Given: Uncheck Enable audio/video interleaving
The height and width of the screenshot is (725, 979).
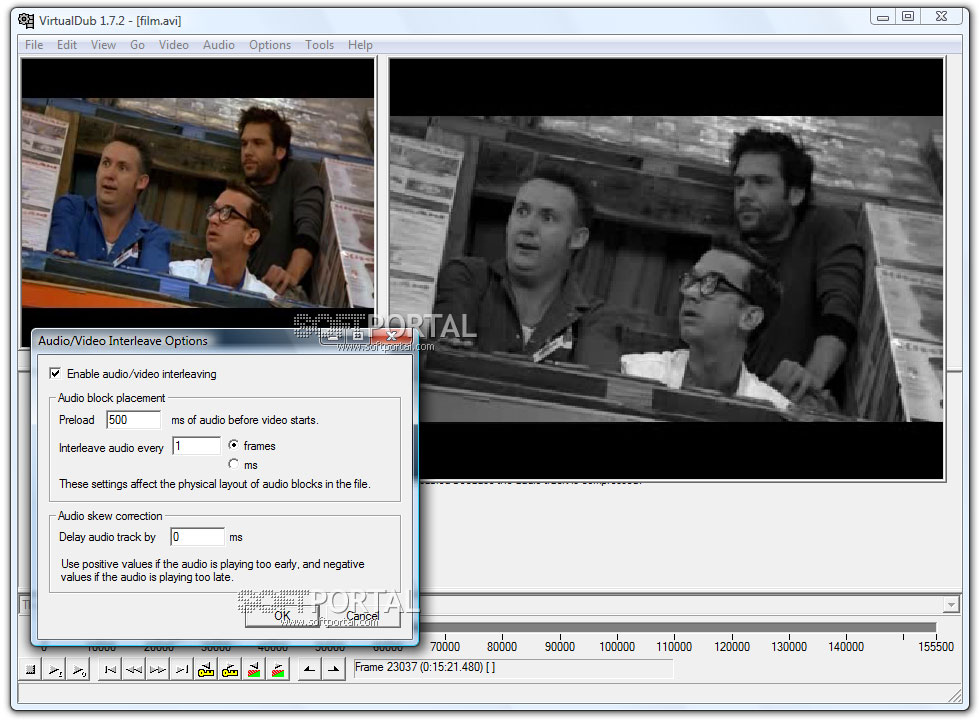Looking at the screenshot, I should [x=55, y=374].
